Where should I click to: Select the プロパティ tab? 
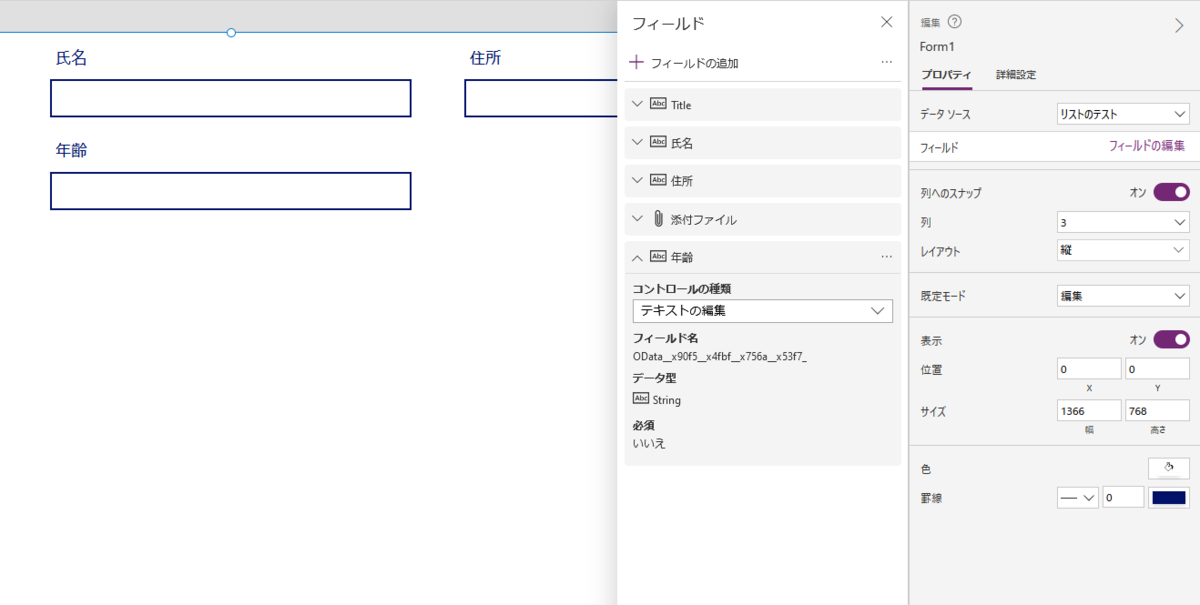tap(946, 74)
